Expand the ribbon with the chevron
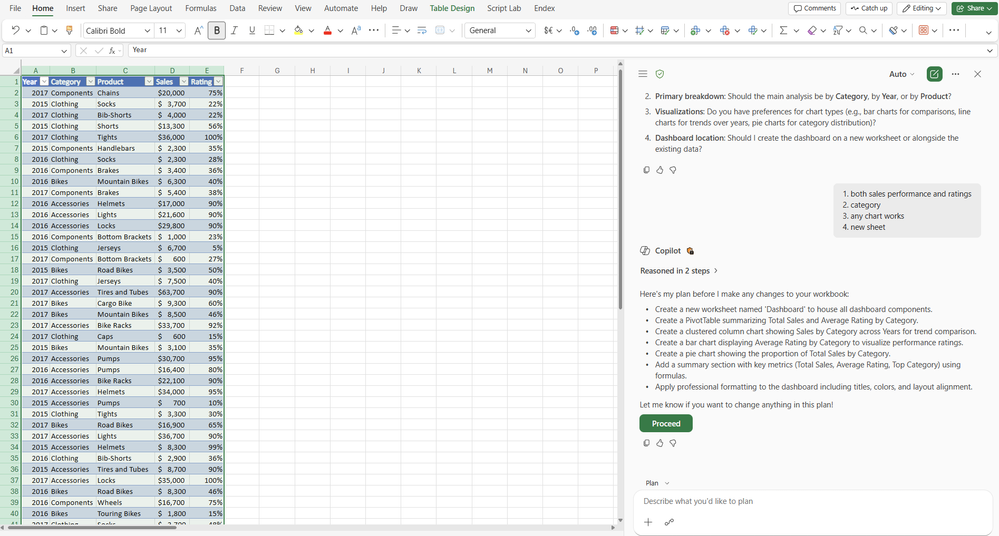This screenshot has width=999, height=536. (988, 31)
